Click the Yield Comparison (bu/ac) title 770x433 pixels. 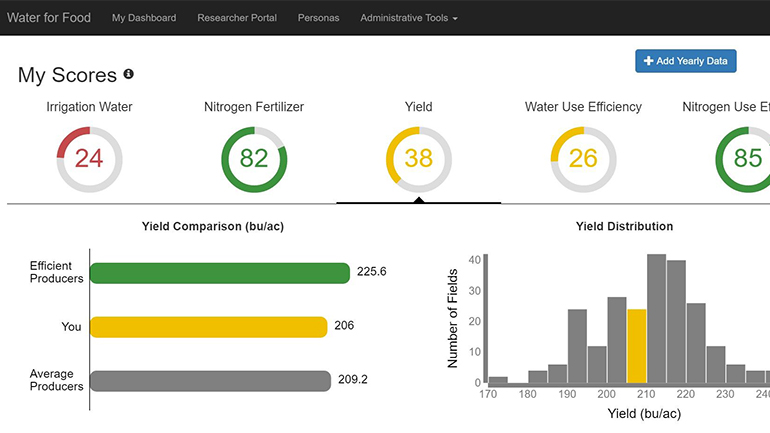(x=213, y=226)
